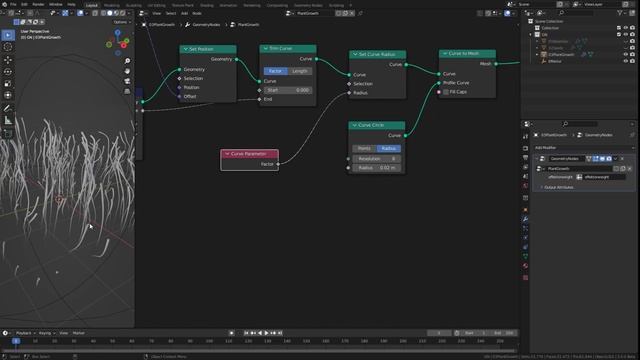
Task: Open the node editor View menu
Action: click(x=156, y=13)
